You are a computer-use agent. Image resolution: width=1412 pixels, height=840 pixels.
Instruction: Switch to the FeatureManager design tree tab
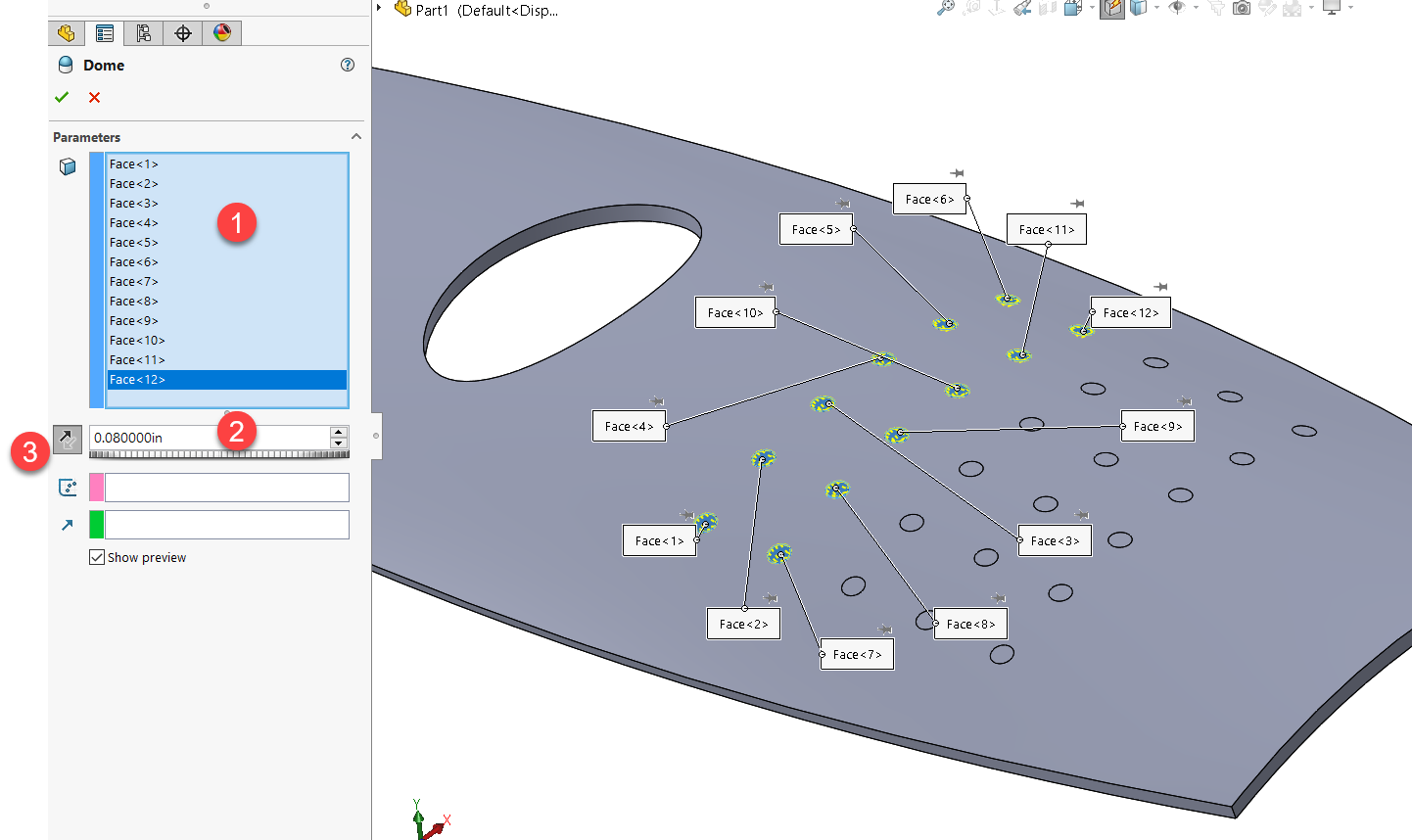pyautogui.click(x=67, y=32)
